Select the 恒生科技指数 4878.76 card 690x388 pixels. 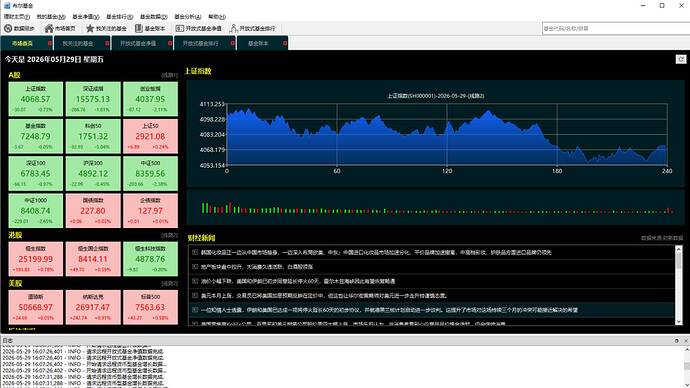click(x=150, y=259)
